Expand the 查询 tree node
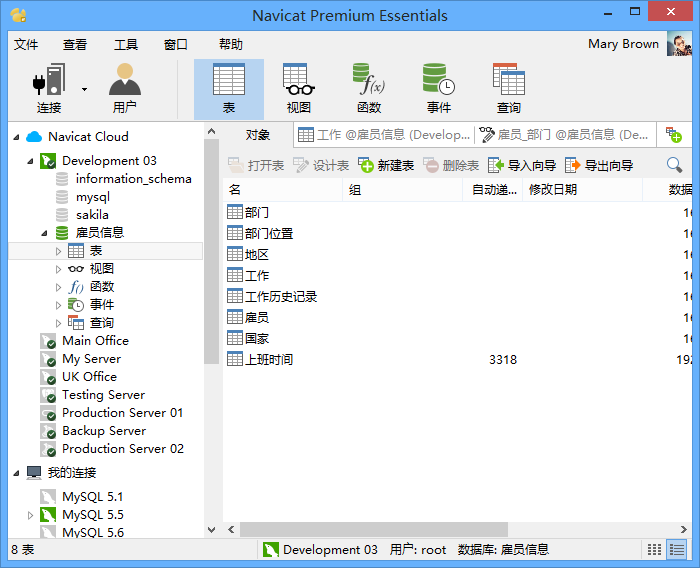700x568 pixels. 58,323
